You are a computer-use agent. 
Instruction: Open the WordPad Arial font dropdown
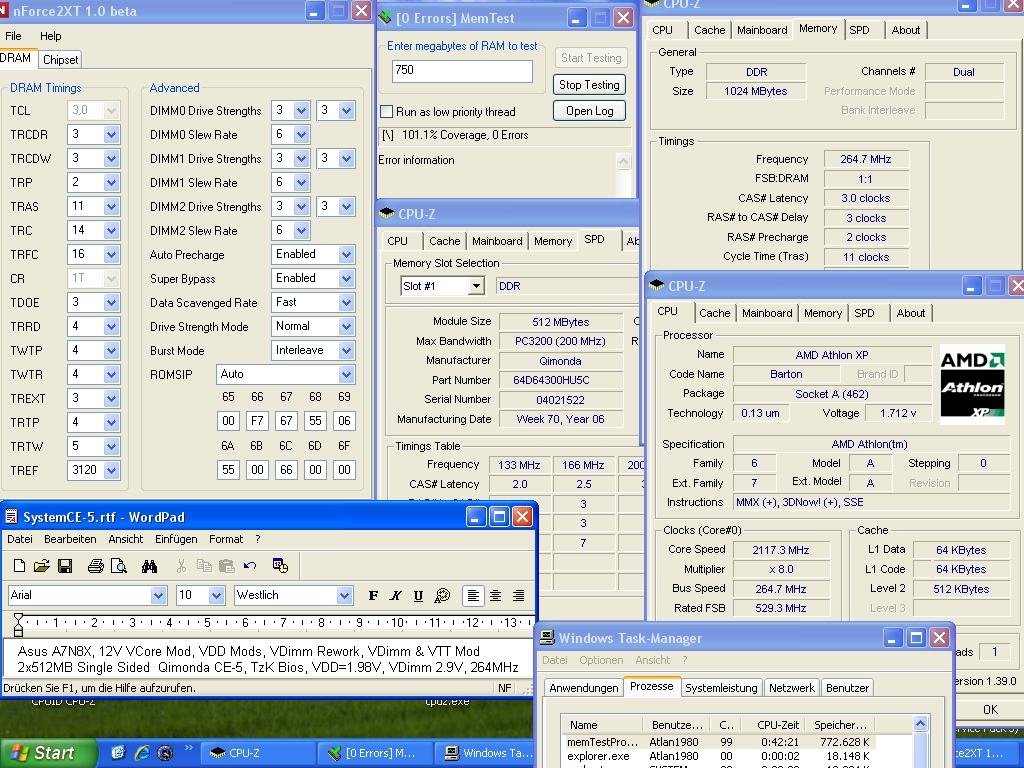[158, 595]
